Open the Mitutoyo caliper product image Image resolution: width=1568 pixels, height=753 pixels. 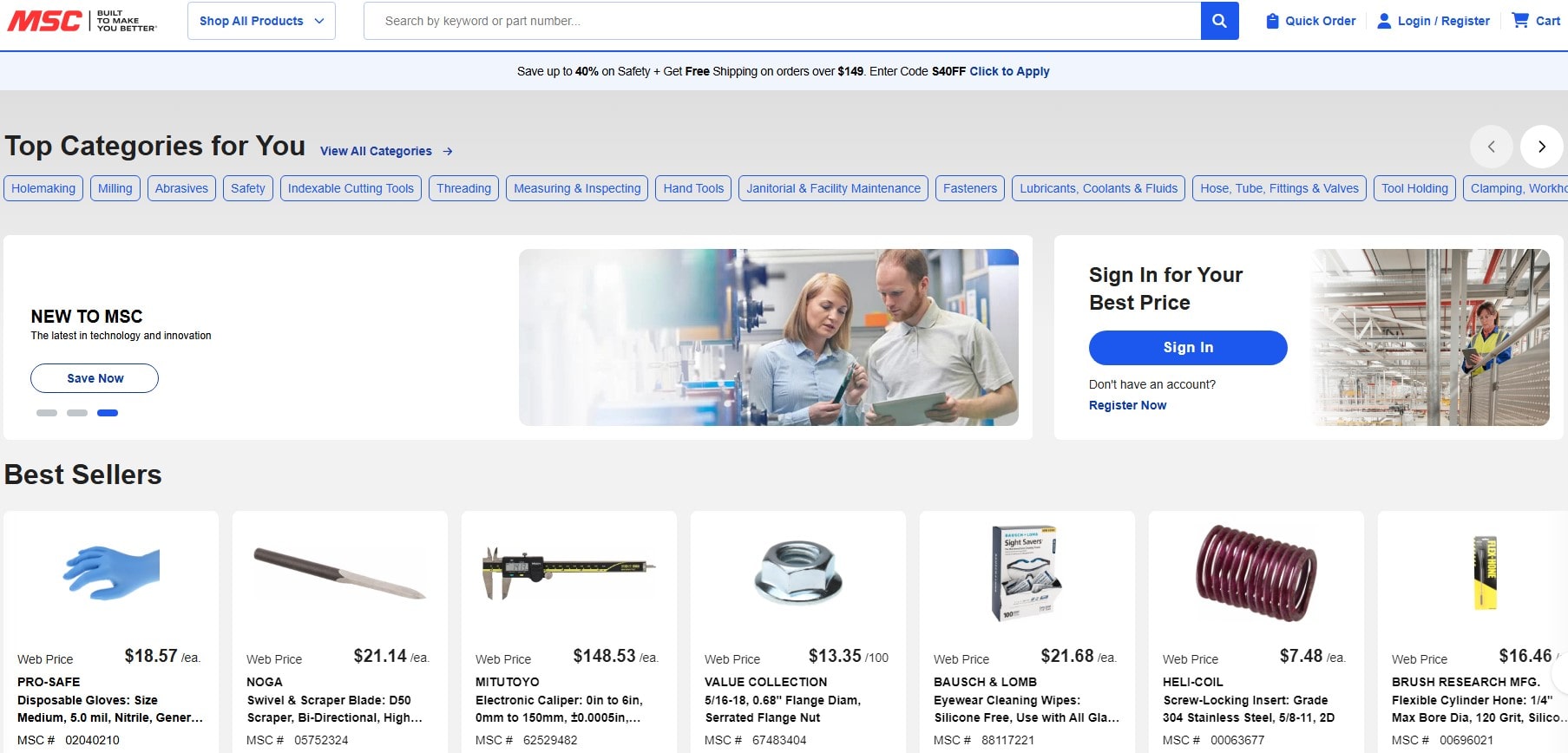click(569, 573)
